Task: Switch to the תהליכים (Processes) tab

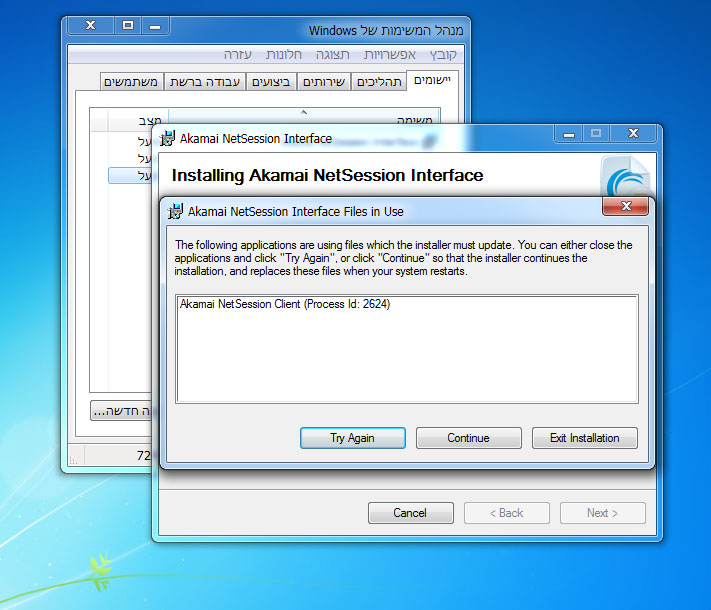Action: (x=379, y=82)
